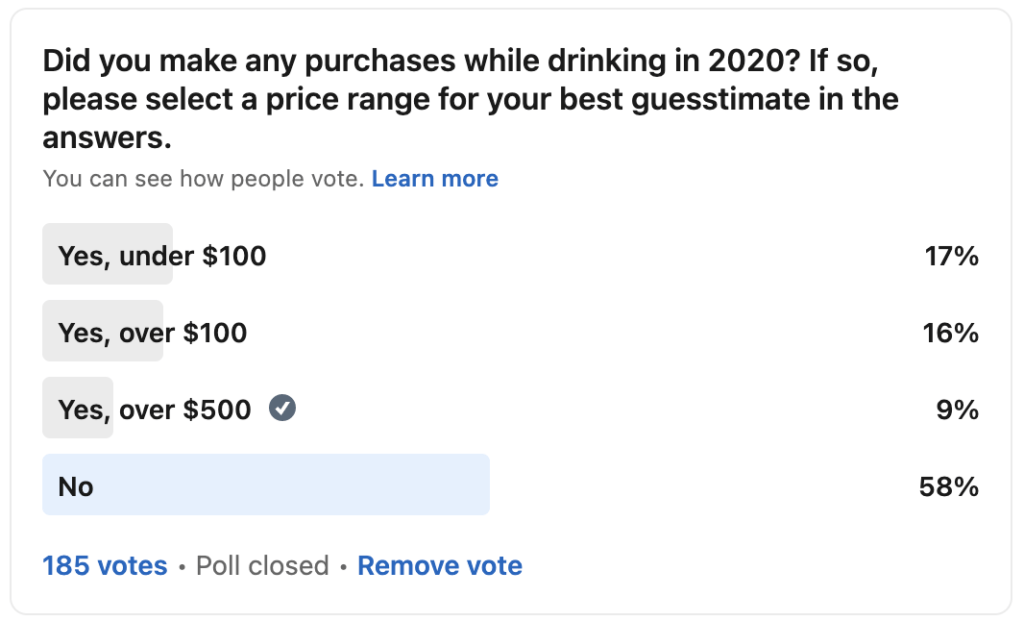The width and height of the screenshot is (1024, 621).
Task: Click the 58% result percentage
Action: 948,486
